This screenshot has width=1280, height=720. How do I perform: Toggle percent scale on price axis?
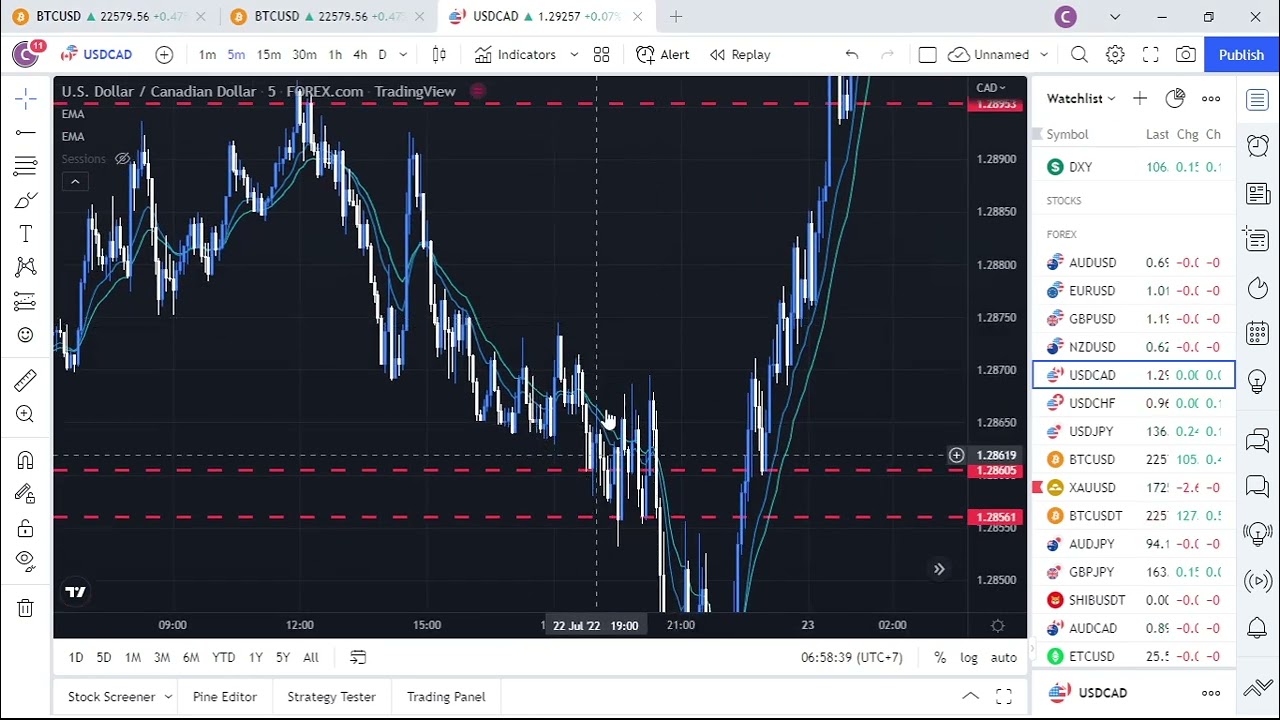pos(940,658)
